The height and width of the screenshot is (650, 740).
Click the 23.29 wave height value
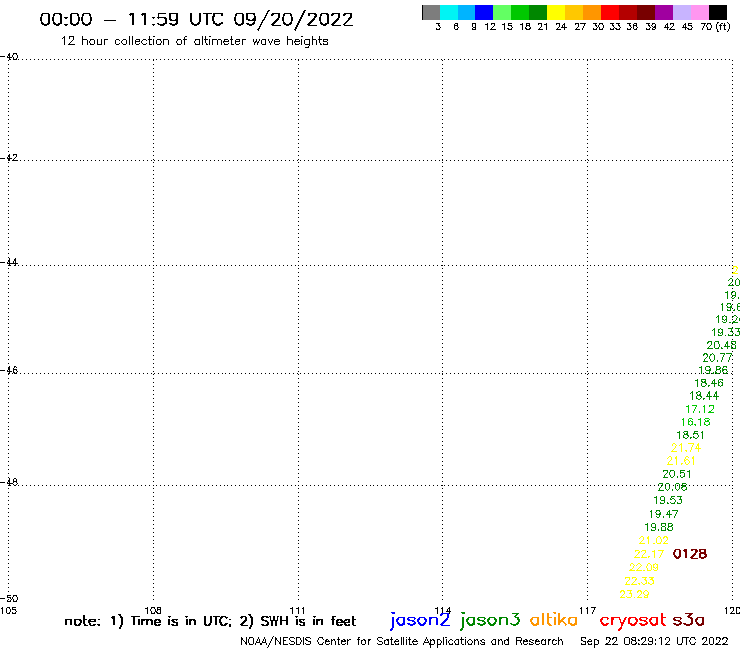tap(634, 594)
